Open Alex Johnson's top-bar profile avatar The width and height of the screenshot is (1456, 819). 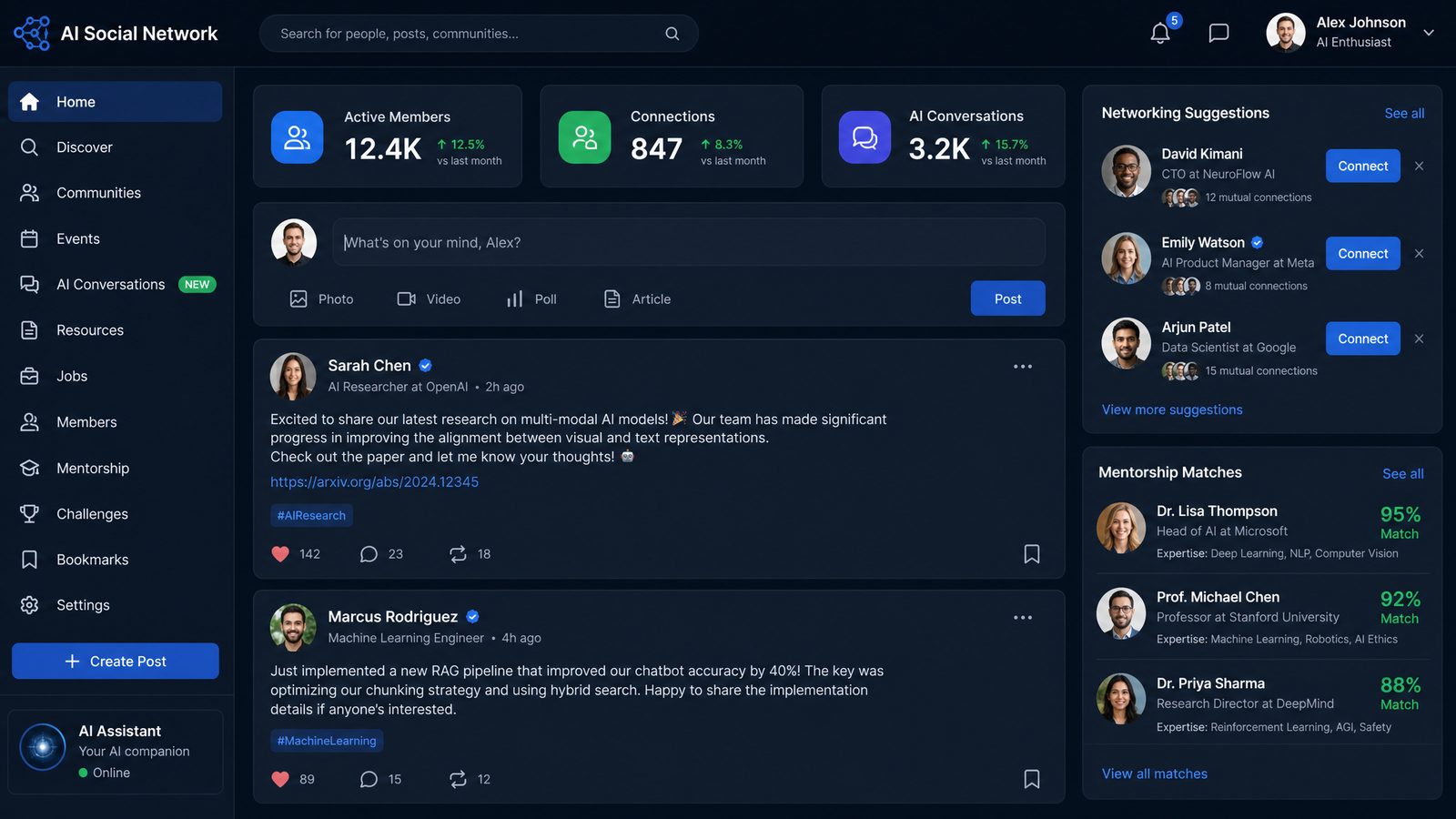coord(1286,33)
